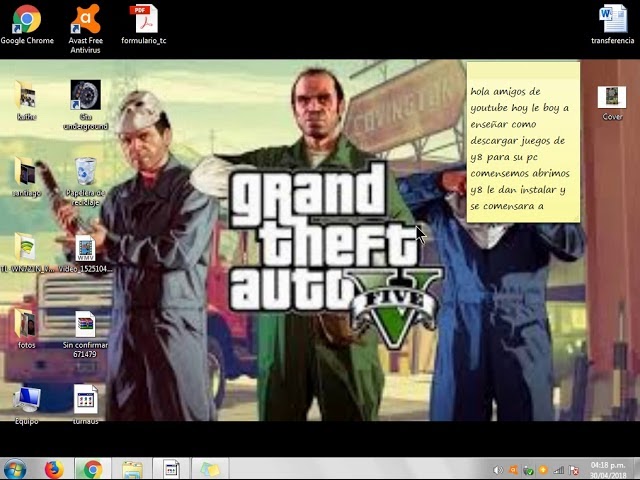This screenshot has width=640, height=480.
Task: Open the taskbar clock showing 04:18 p.m.
Action: 608,470
